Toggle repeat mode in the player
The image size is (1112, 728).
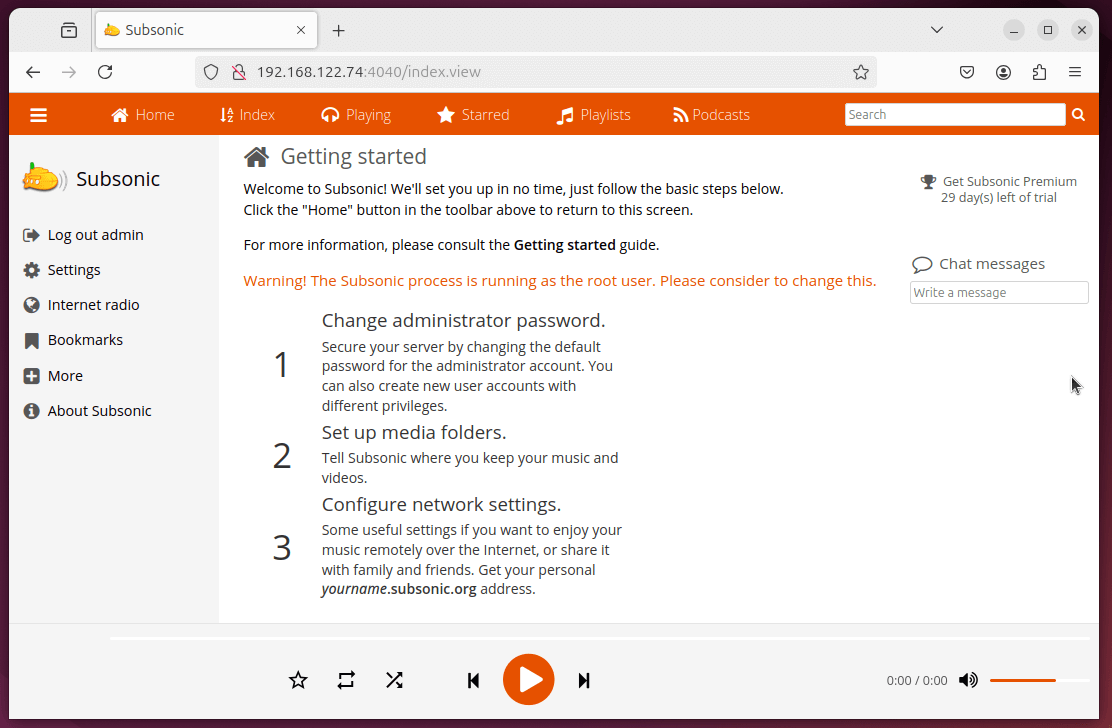pyautogui.click(x=346, y=680)
